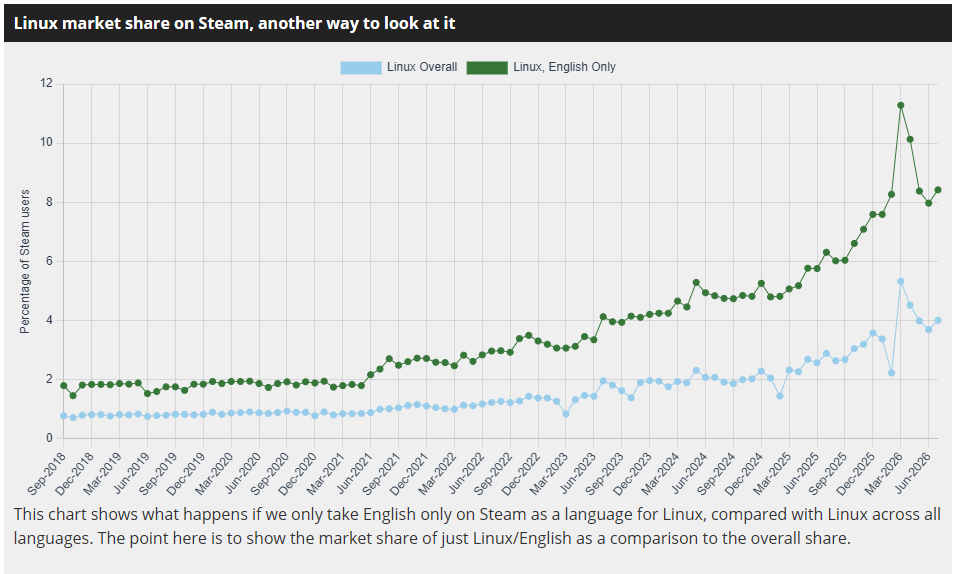
Task: Click the x-axis label "Sep-2021"
Action: [x=382, y=473]
